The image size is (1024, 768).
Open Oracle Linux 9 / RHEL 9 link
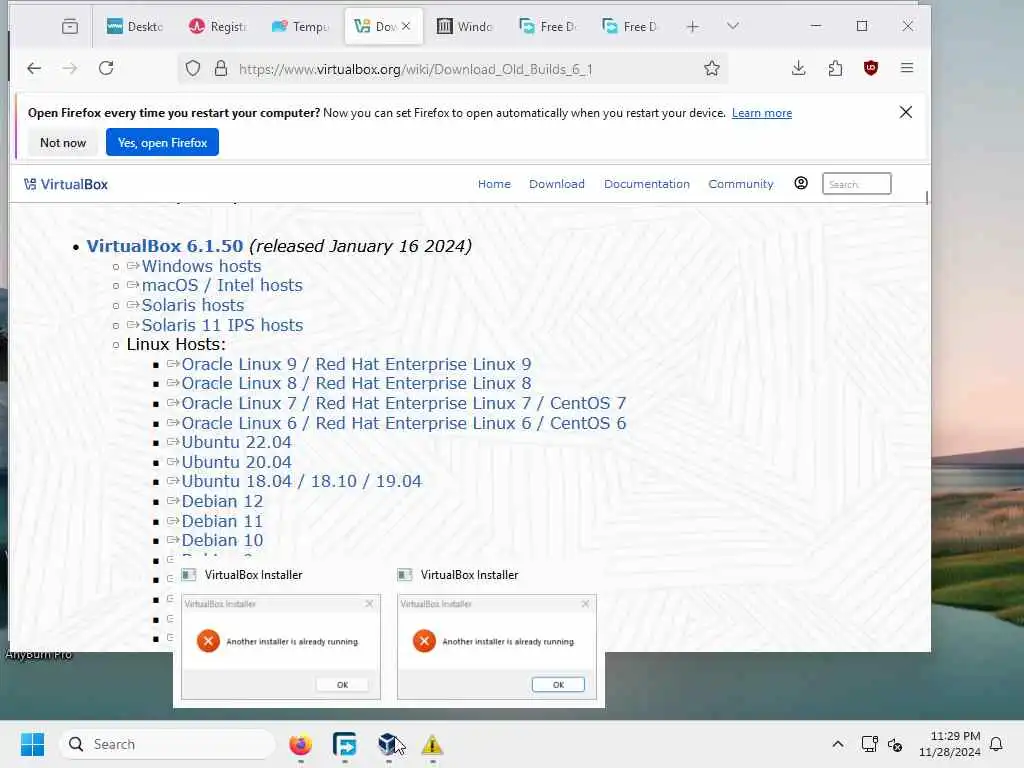[x=356, y=364]
